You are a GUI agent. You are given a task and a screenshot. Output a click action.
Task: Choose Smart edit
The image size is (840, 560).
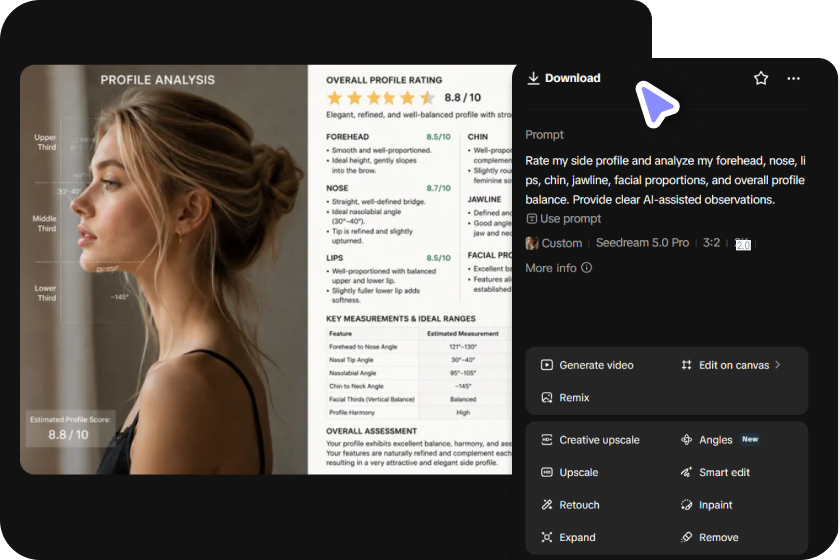tap(715, 473)
